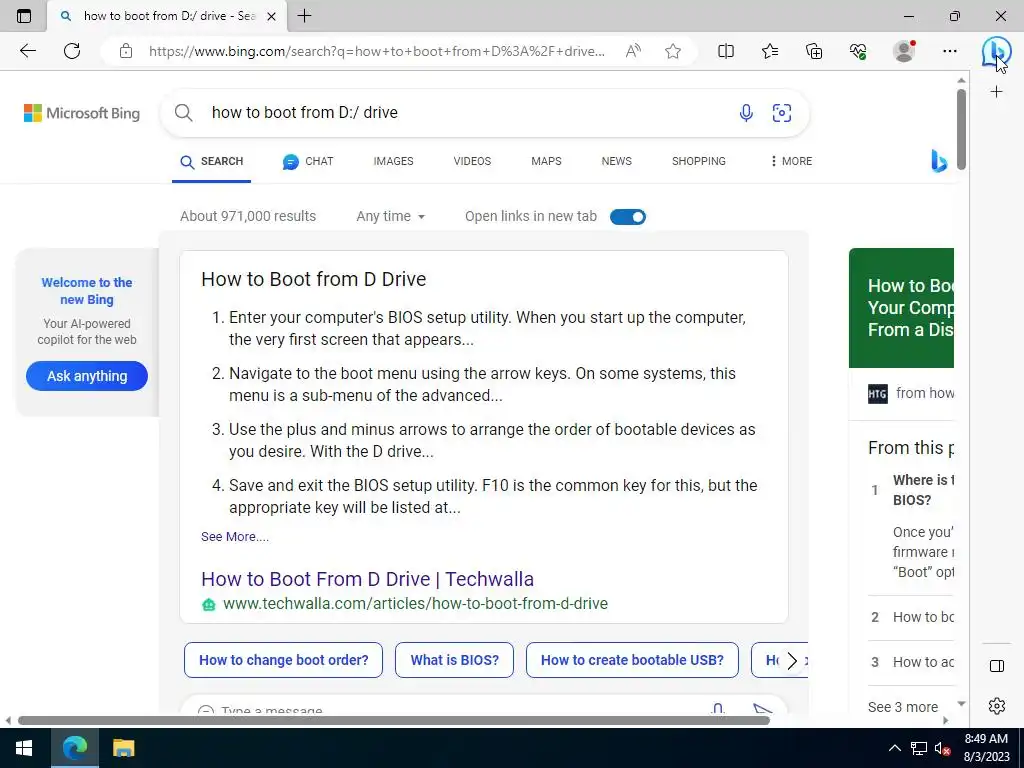Click the scroll-up arrow of vertical scrollbar
The width and height of the screenshot is (1024, 768).
click(x=961, y=80)
